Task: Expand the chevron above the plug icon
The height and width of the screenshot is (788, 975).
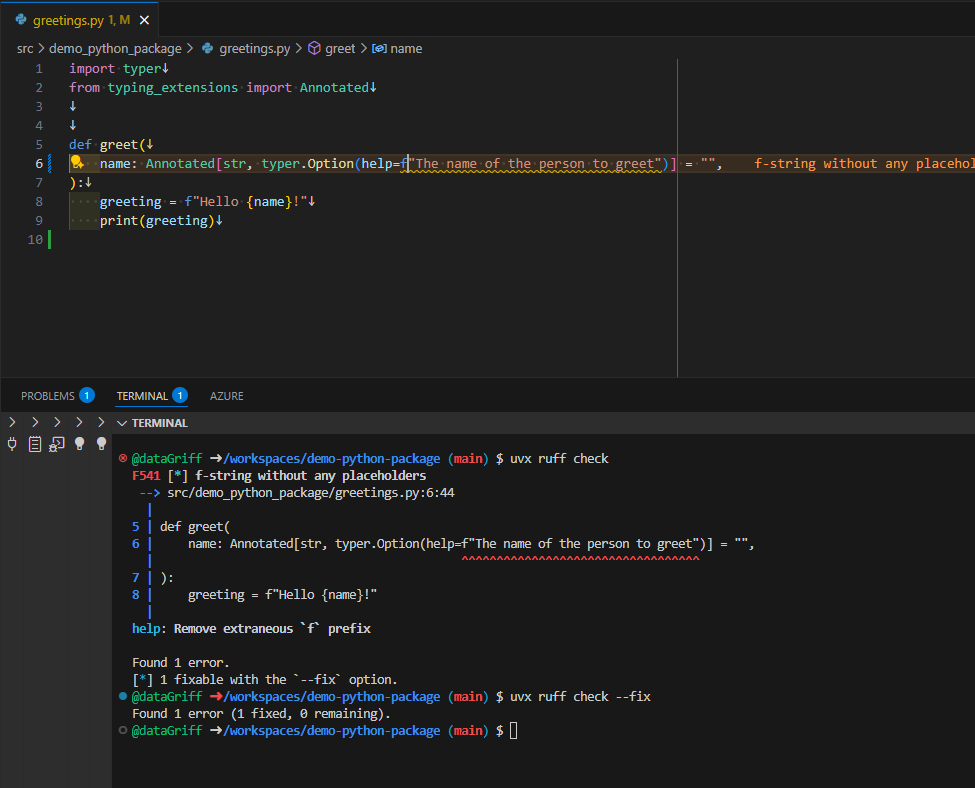Action: coord(12,422)
